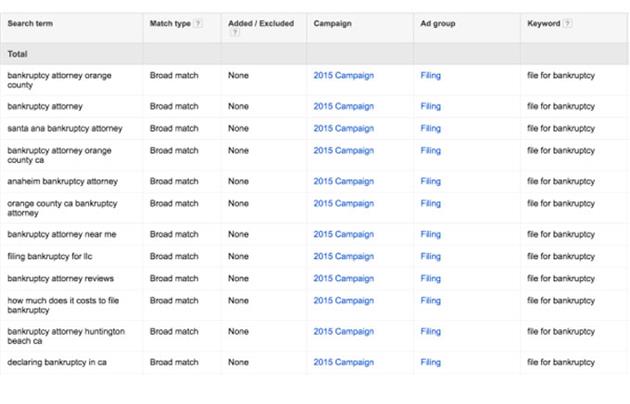630x404 pixels.
Task: Click the Total summary row label
Action: (x=18, y=53)
